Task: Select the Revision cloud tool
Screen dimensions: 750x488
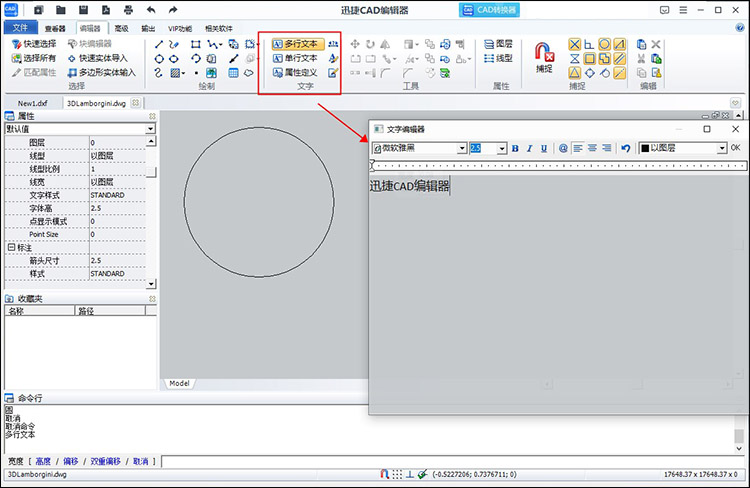Action: coord(249,73)
